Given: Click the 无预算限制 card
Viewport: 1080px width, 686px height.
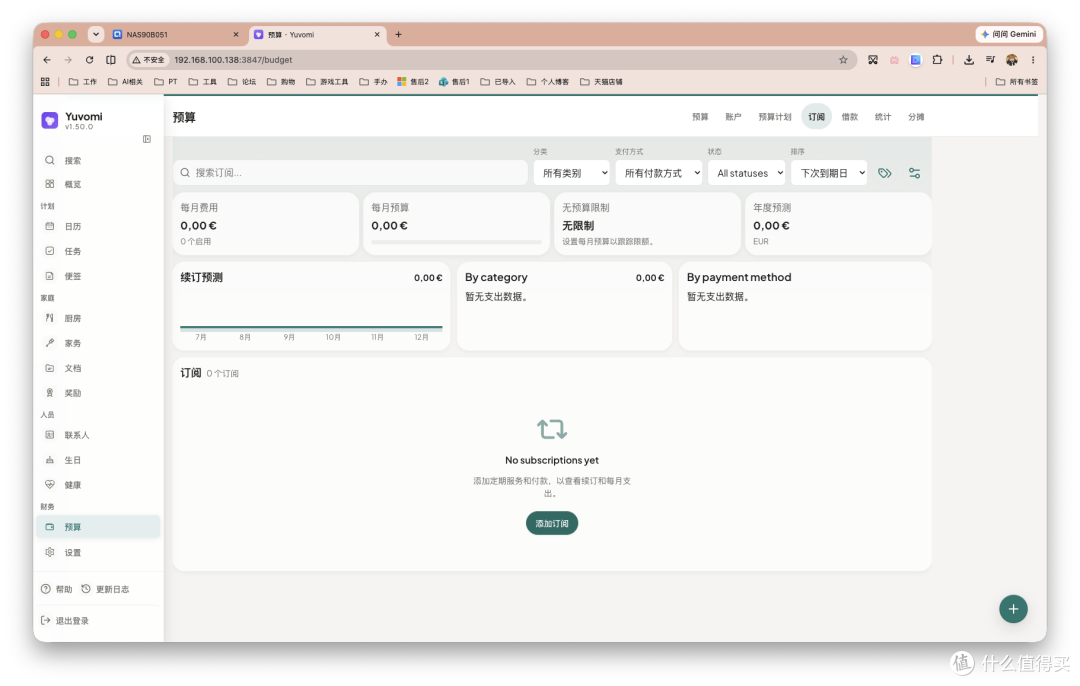Looking at the screenshot, I should coord(647,224).
